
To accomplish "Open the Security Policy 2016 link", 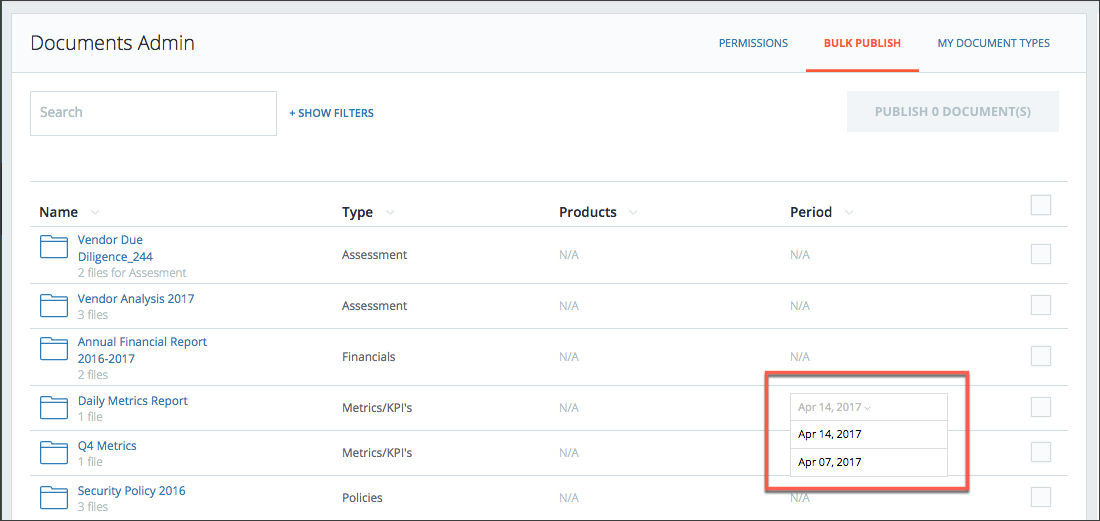I will (x=131, y=491).
